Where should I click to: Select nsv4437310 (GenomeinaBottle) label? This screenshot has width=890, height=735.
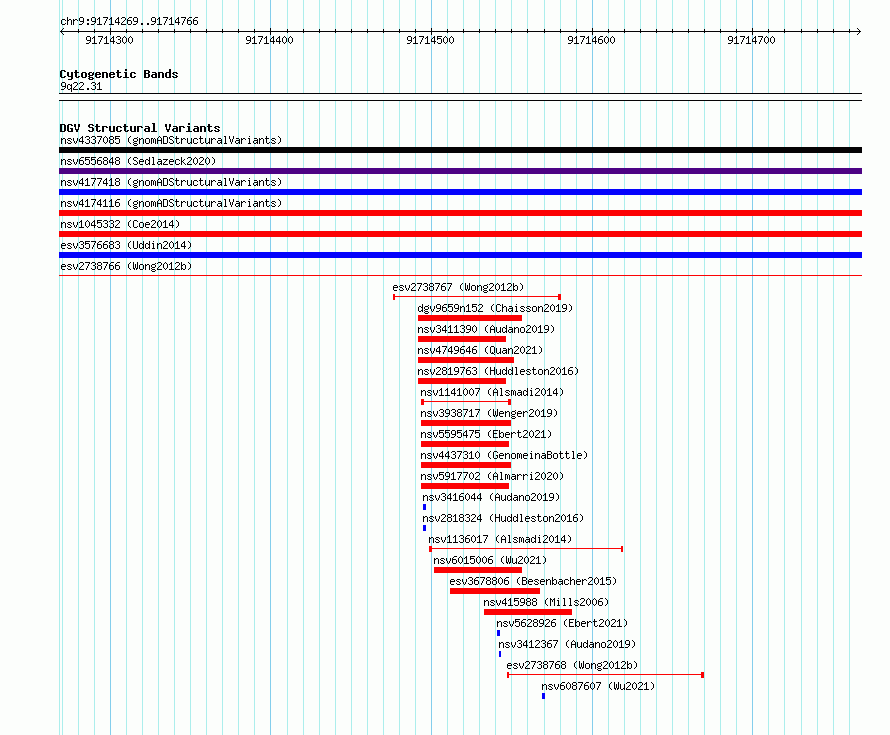[504, 455]
